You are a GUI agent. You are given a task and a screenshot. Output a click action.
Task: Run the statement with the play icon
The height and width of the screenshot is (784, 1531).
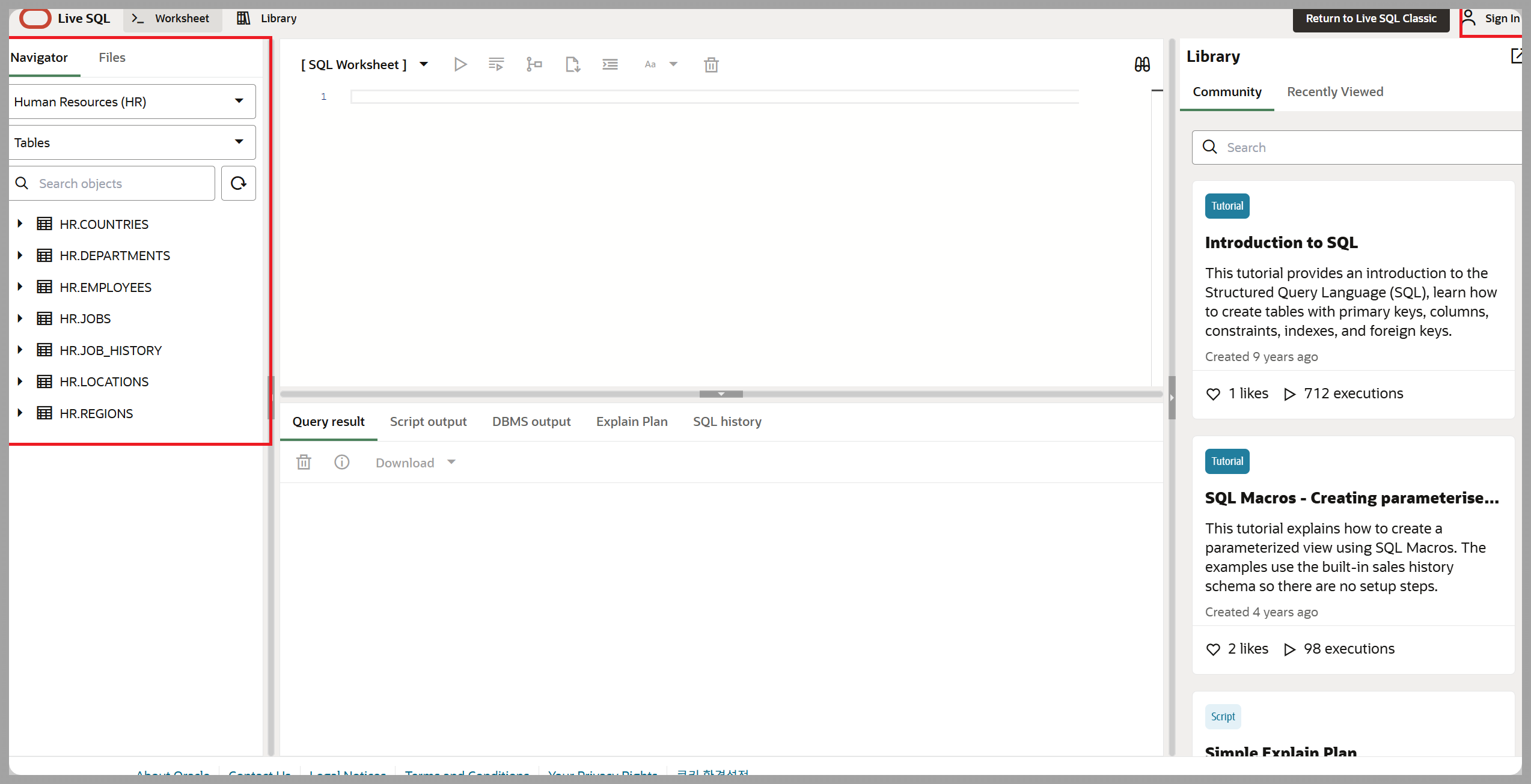point(460,64)
